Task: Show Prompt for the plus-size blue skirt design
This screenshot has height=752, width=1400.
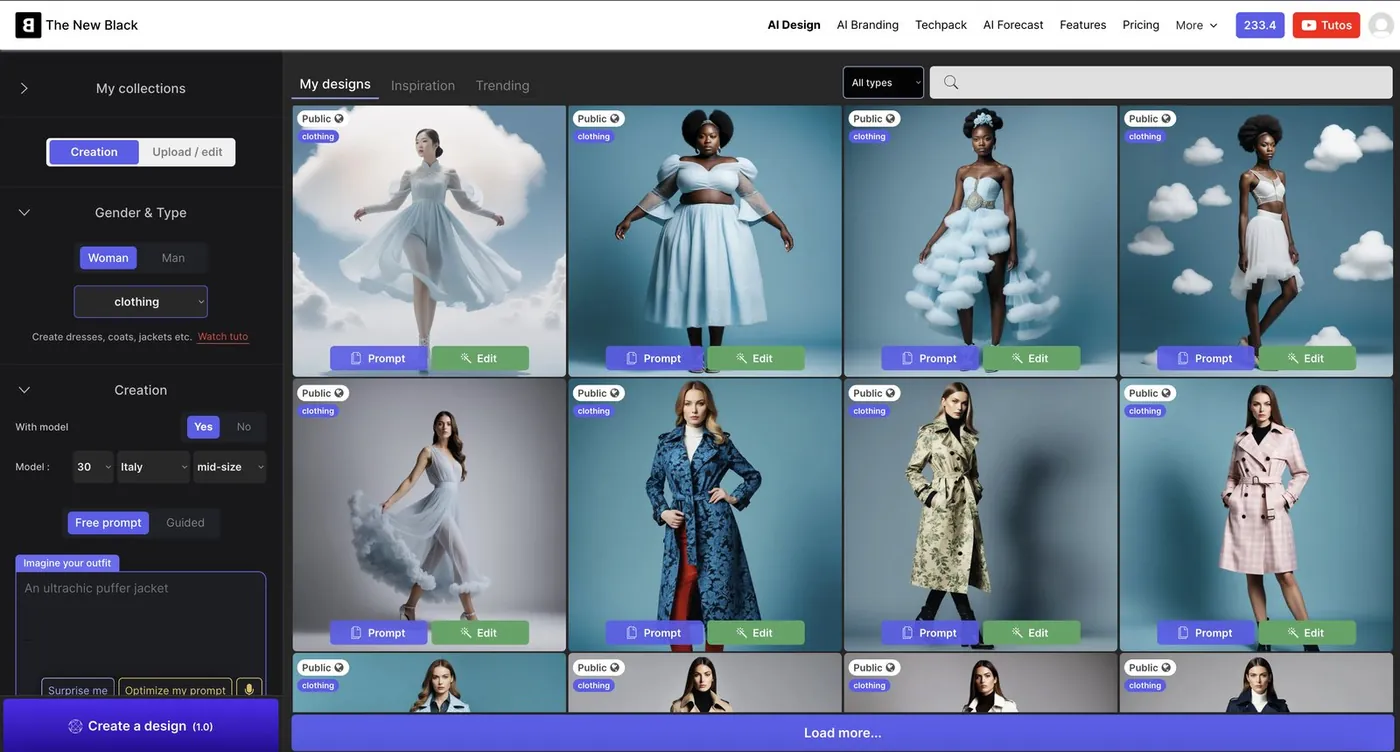Action: [654, 358]
